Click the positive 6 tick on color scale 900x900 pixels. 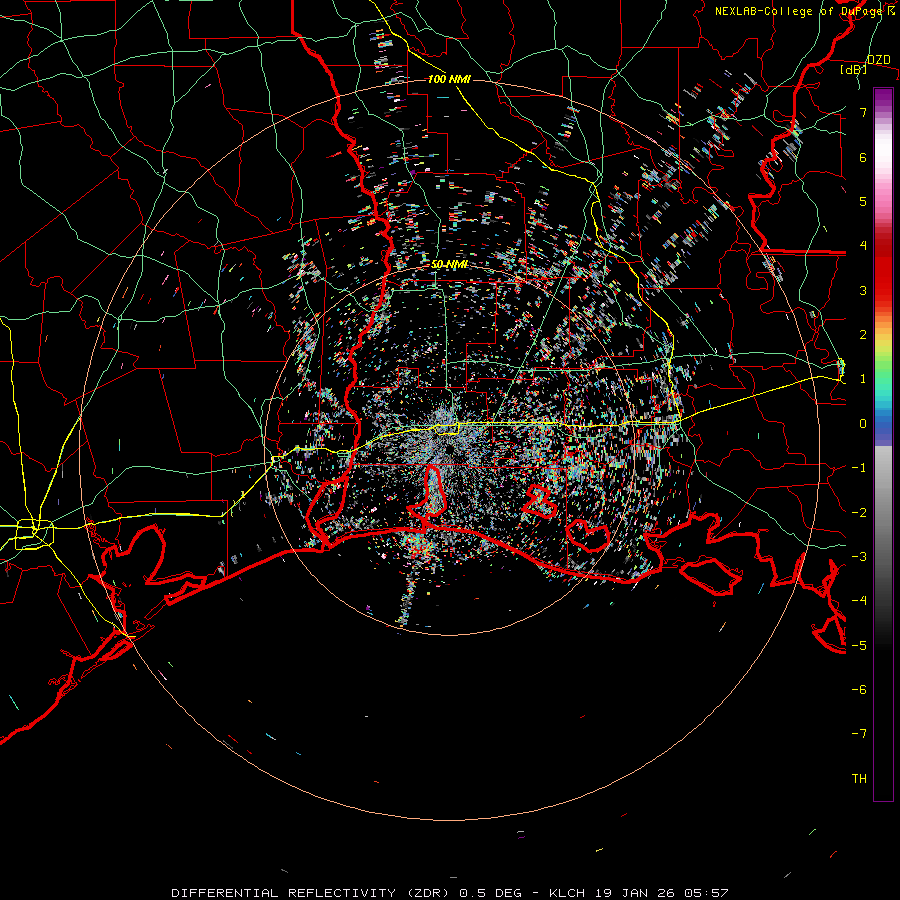tap(863, 157)
